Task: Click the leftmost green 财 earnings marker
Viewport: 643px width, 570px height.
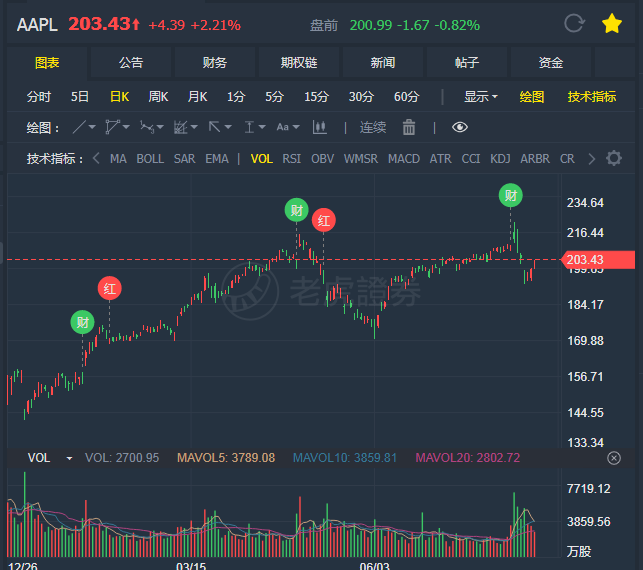Action: click(x=82, y=322)
